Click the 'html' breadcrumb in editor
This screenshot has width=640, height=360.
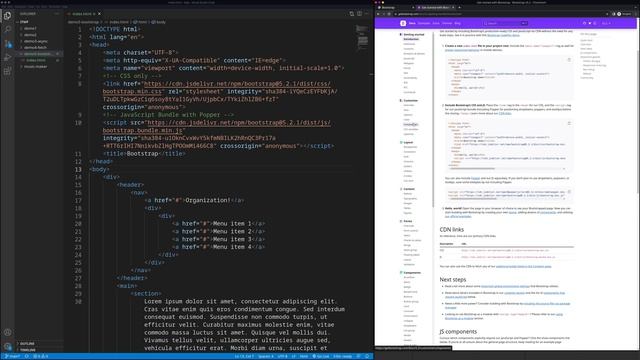140,22
